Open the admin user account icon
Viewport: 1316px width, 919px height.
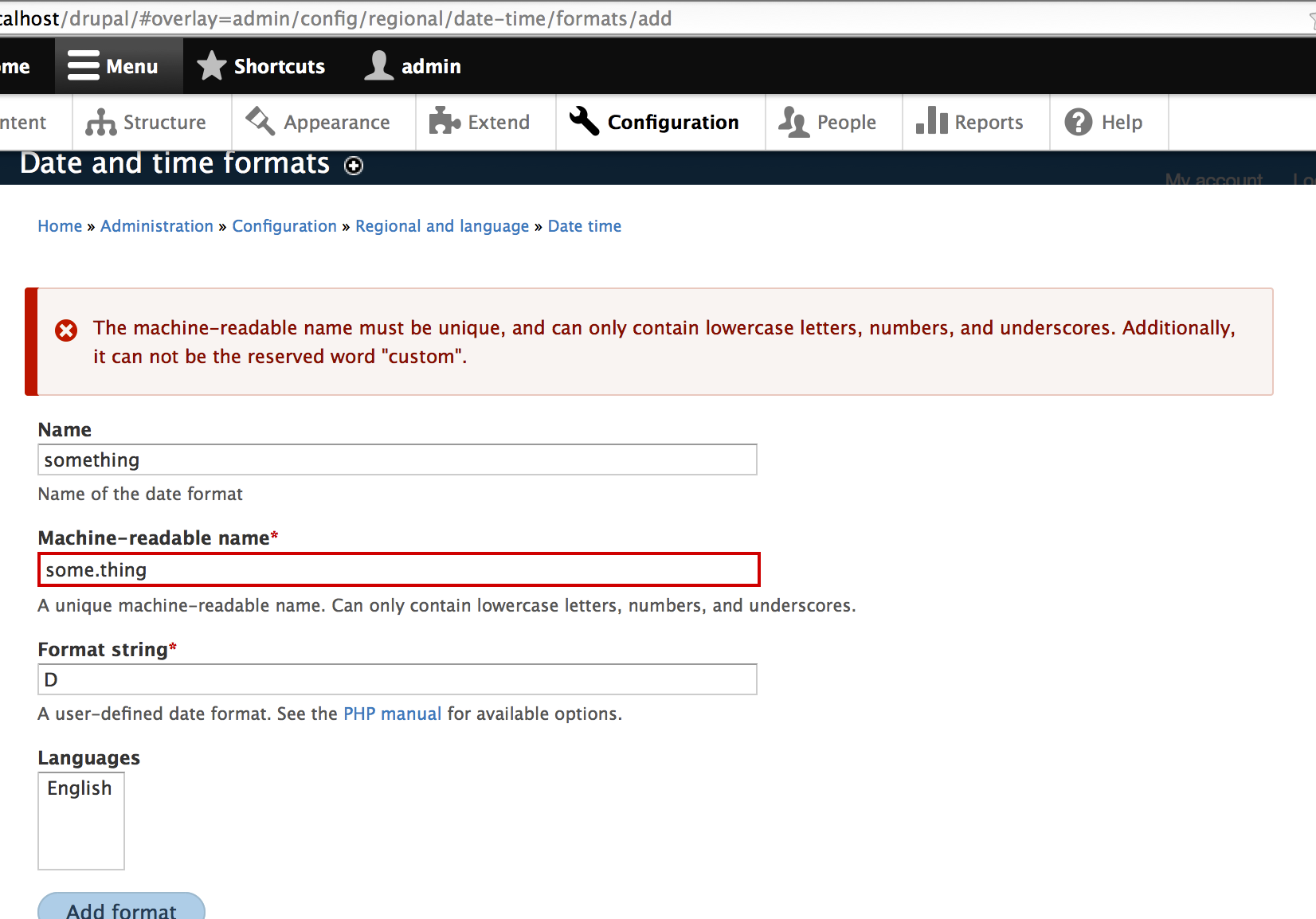pos(378,65)
